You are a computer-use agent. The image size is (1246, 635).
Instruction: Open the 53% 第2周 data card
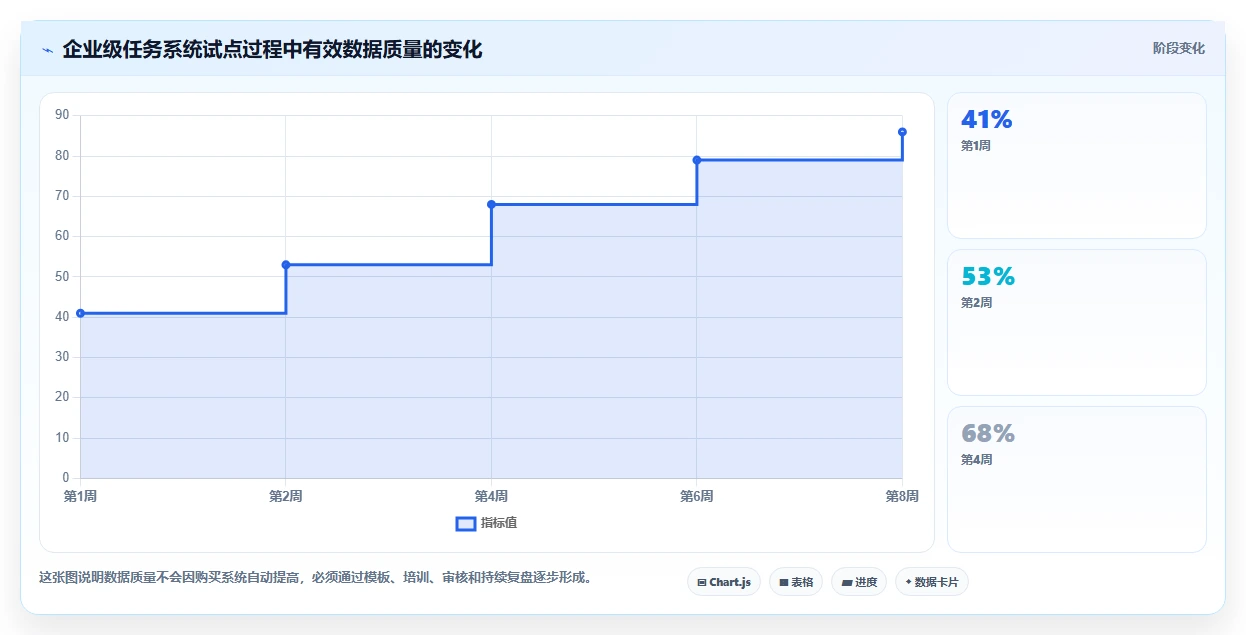coord(1077,323)
